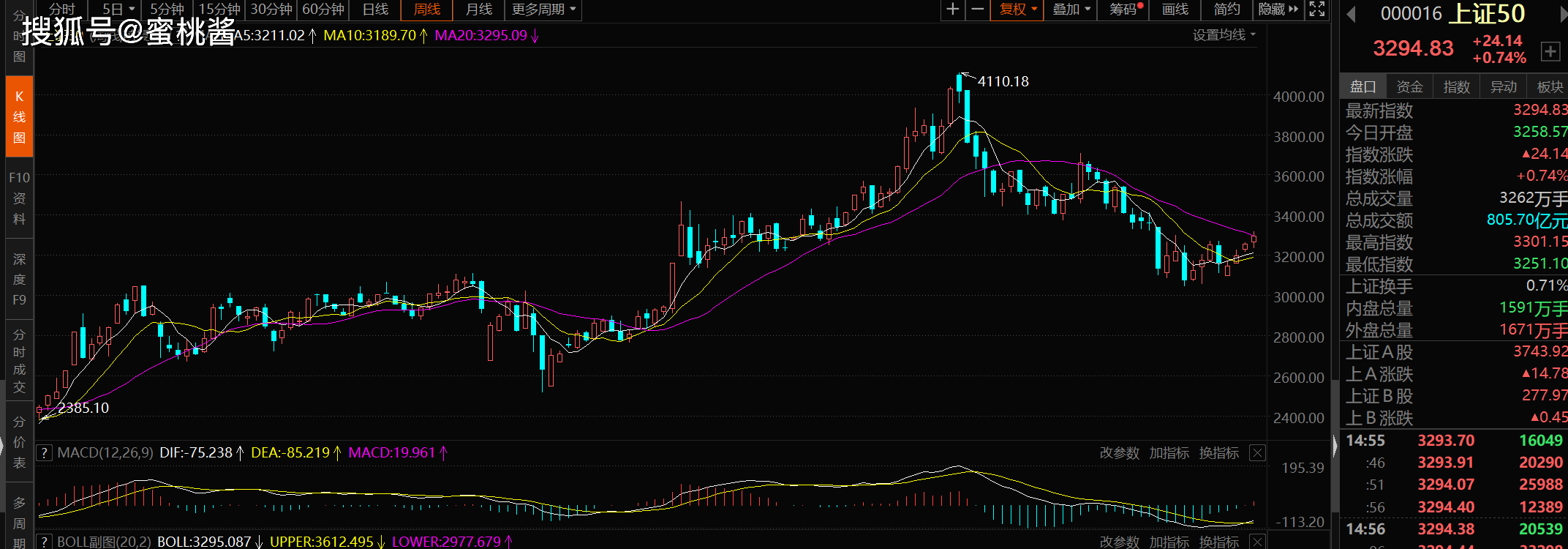Switch to 30分钟 period

pos(271,10)
